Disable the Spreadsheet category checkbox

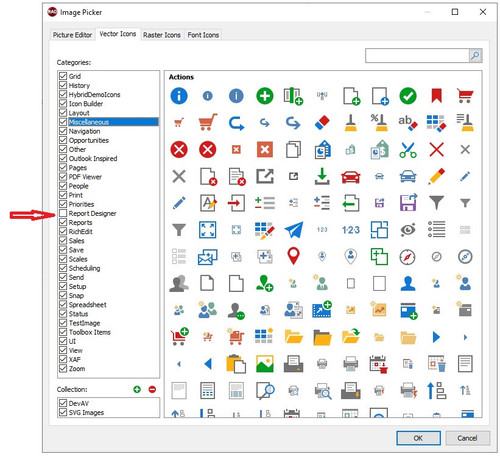[x=63, y=305]
